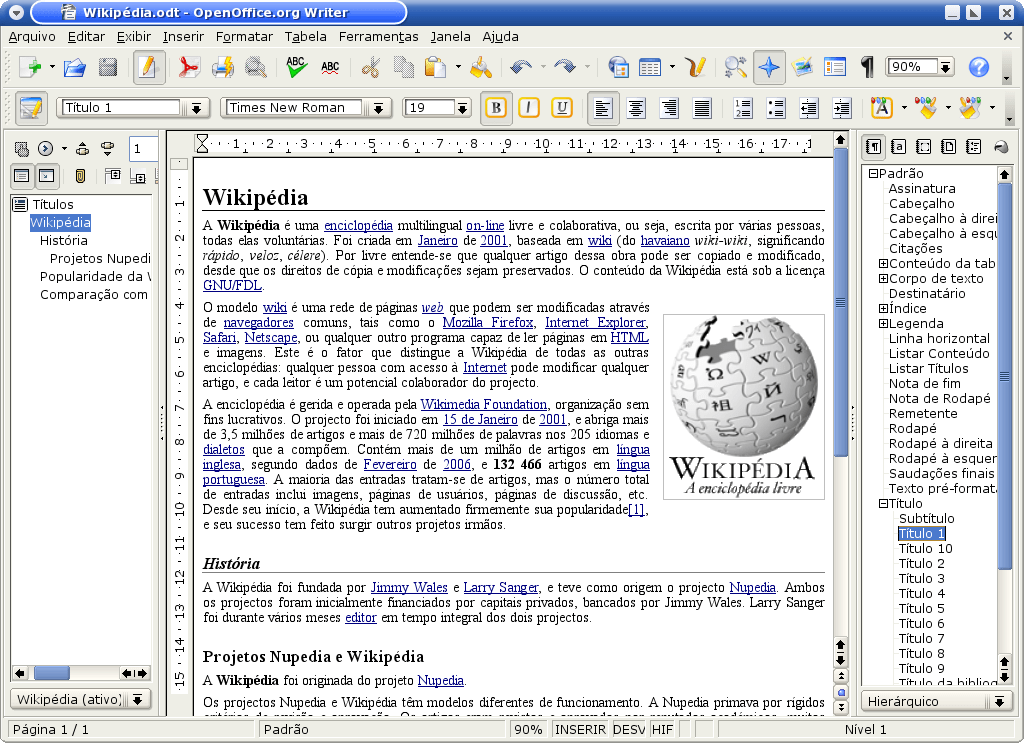Screen dimensions: 1024x743
Task: Open the Formatar menu
Action: [244, 36]
